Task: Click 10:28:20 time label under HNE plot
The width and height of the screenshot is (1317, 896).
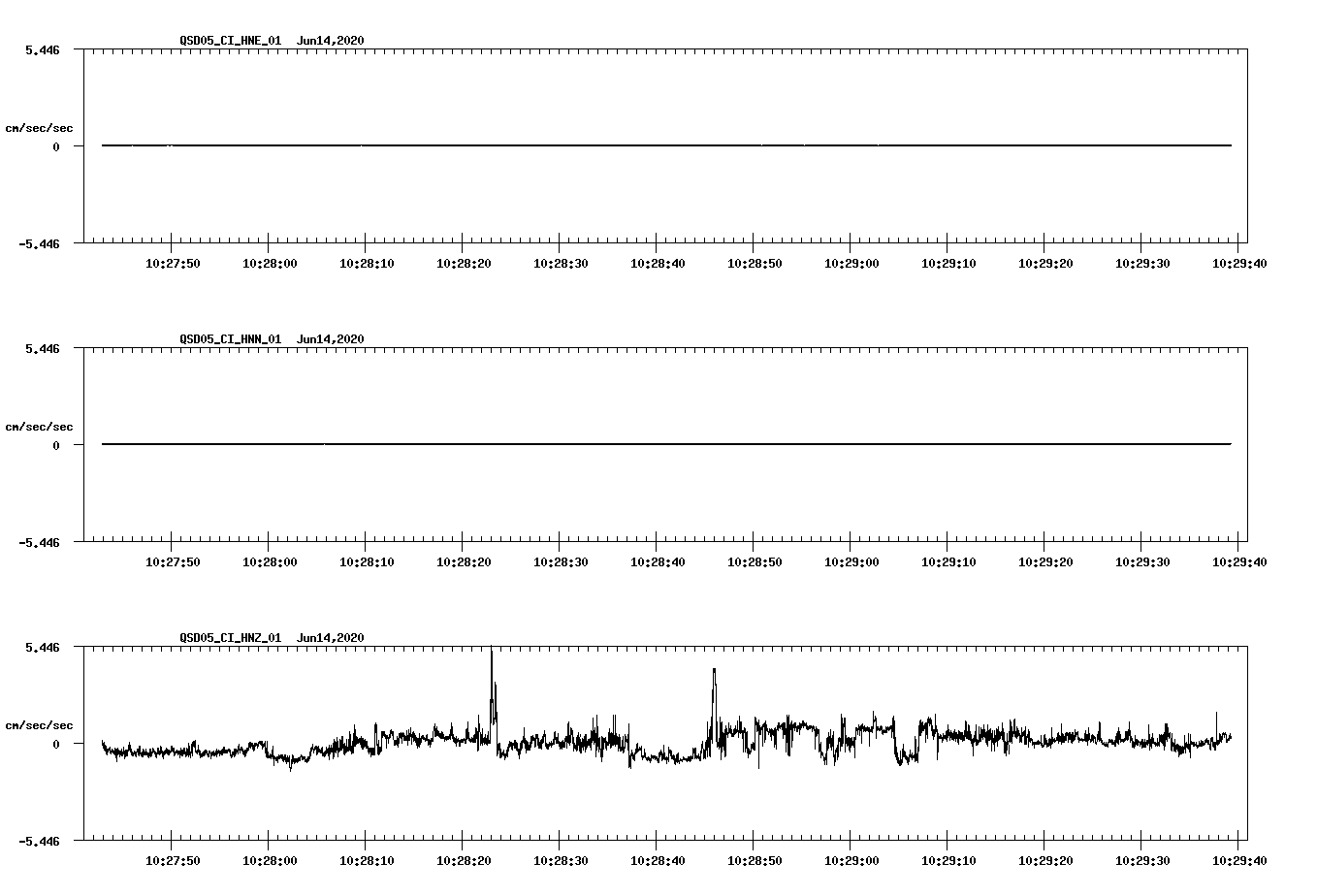Action: [464, 263]
